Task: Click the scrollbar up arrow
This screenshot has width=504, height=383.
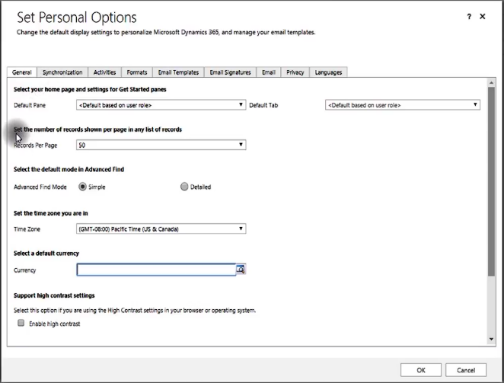Action: (491, 82)
